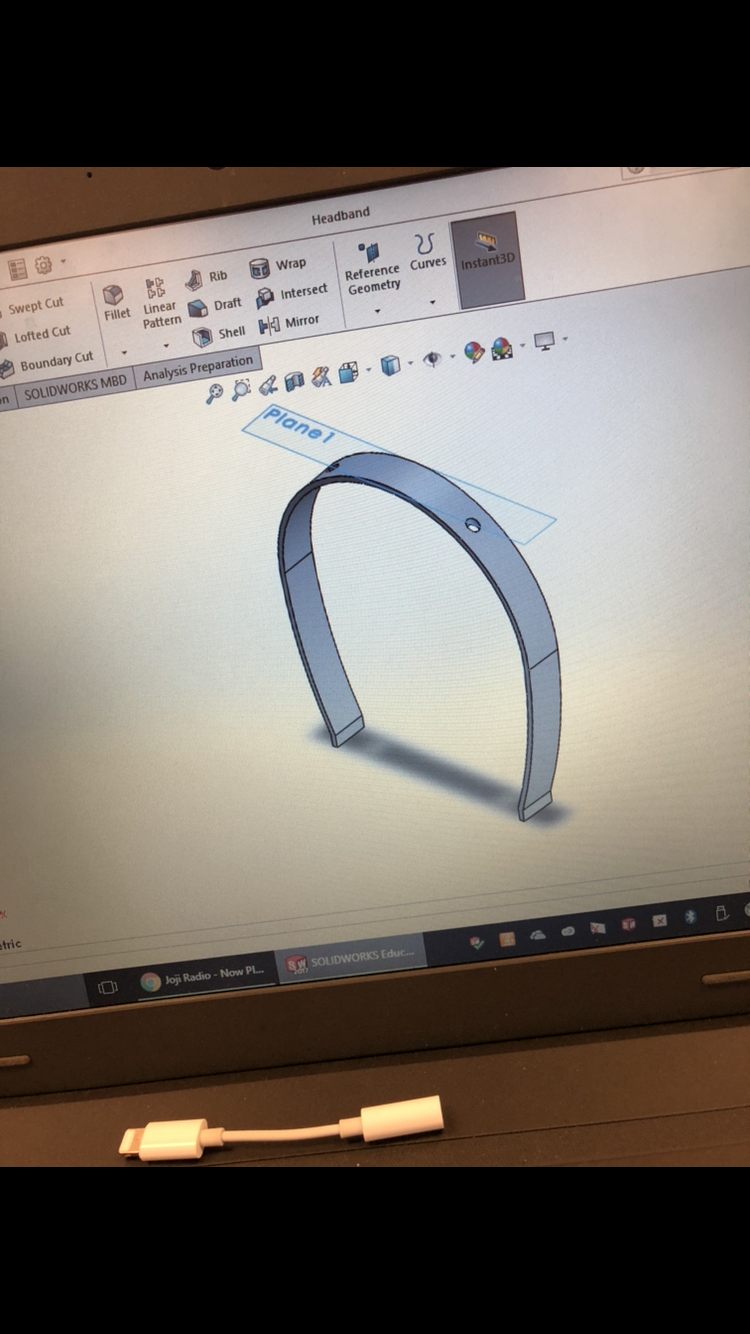Switch to SOLIDWORKS Education taskbar button

(350, 960)
